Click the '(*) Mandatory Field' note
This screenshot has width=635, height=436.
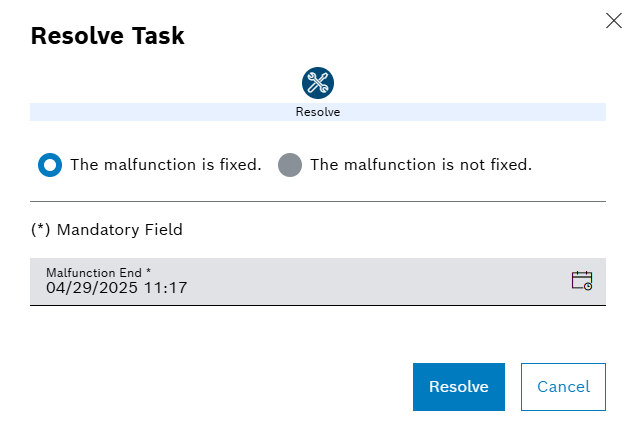tap(107, 229)
